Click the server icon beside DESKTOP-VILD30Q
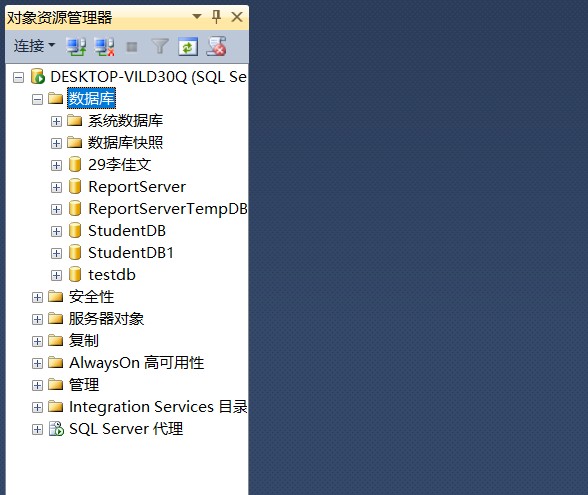The width and height of the screenshot is (588, 495). (x=38, y=76)
